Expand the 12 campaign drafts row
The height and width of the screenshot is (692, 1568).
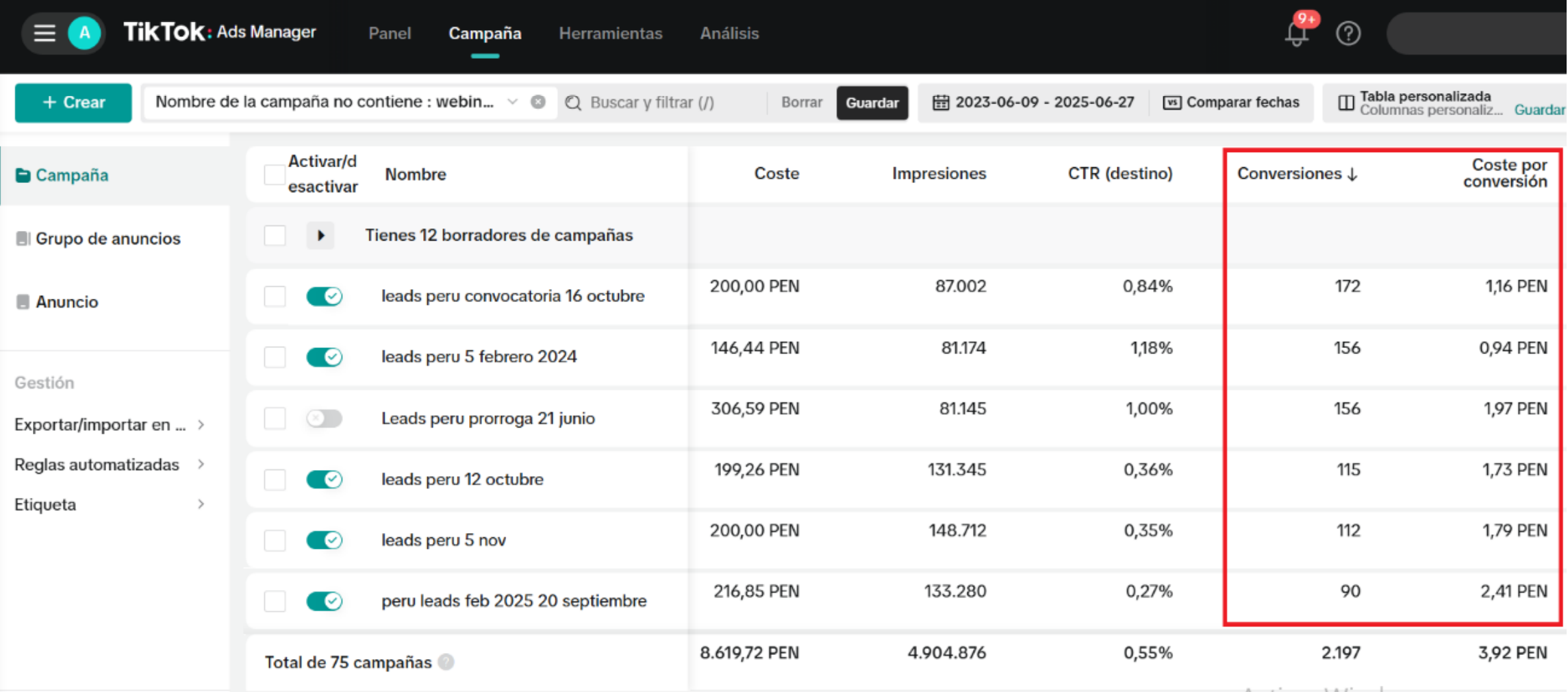point(320,236)
